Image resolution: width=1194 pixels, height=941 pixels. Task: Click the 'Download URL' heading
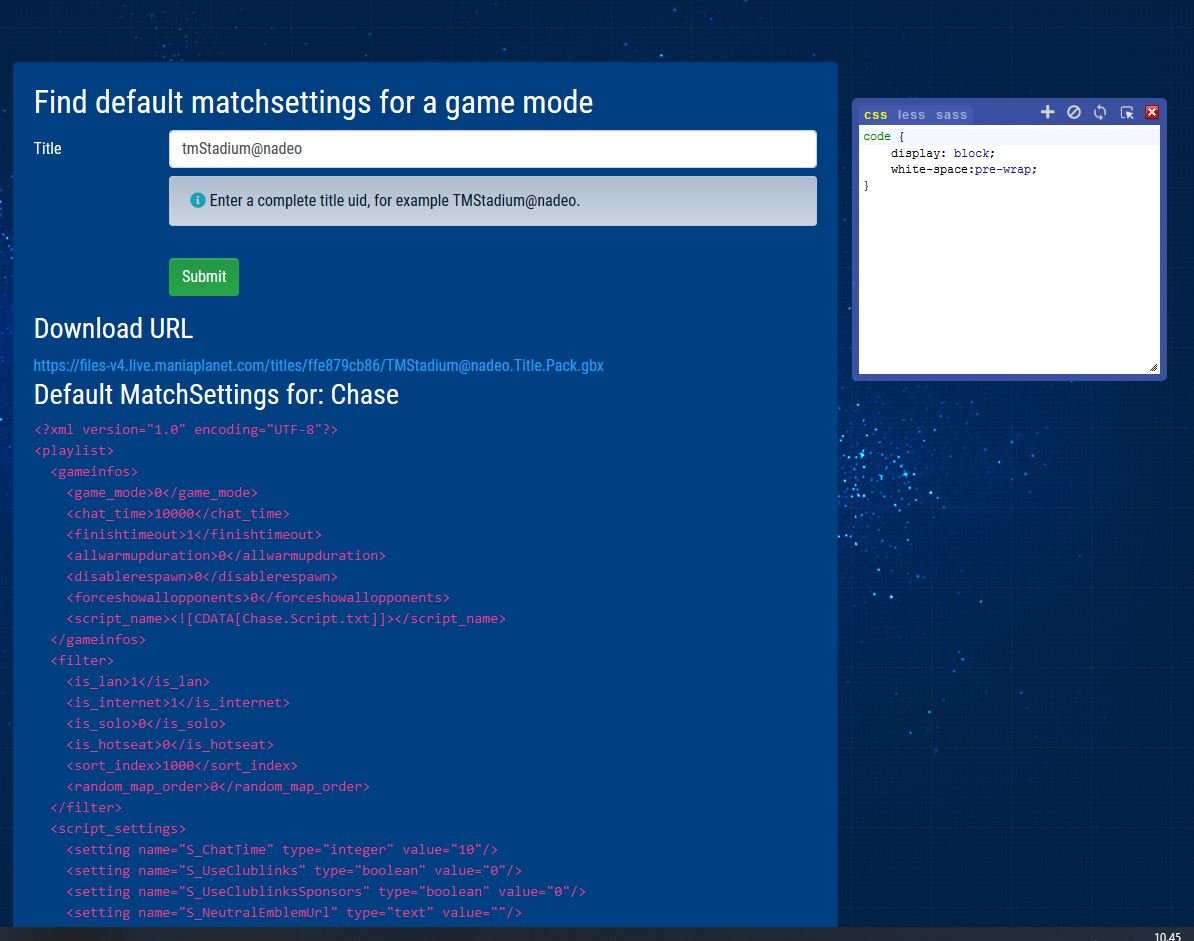tap(113, 328)
